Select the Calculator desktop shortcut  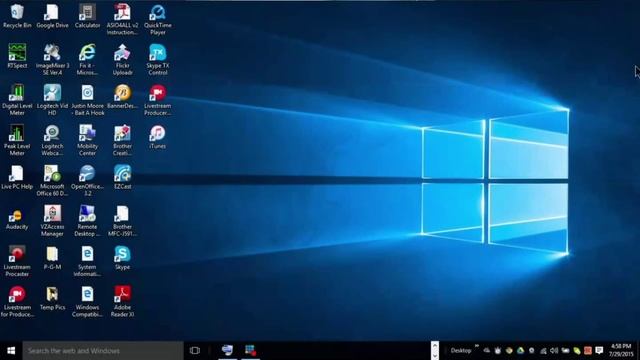tap(87, 16)
